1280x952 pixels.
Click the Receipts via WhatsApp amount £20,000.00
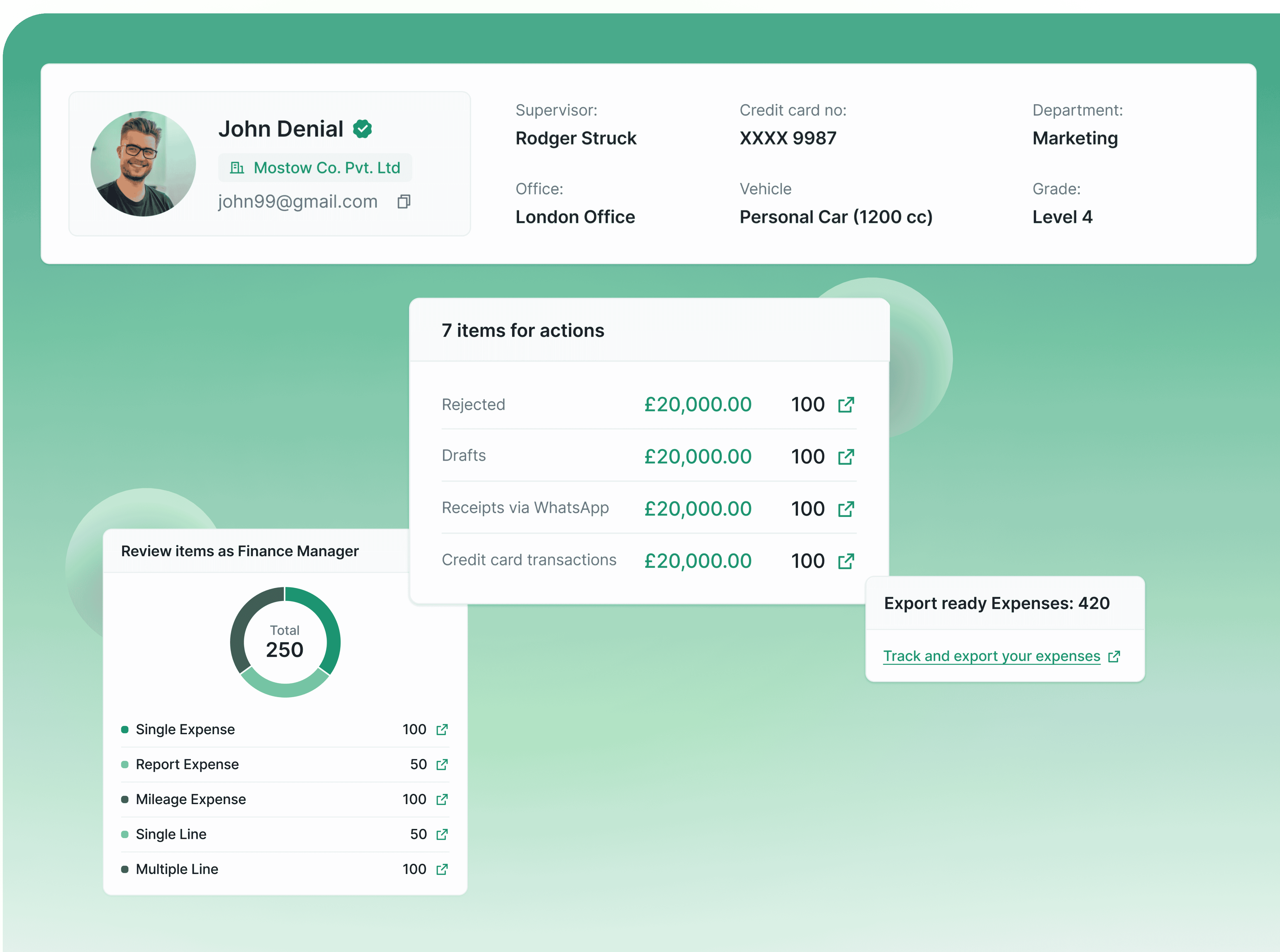pos(698,509)
